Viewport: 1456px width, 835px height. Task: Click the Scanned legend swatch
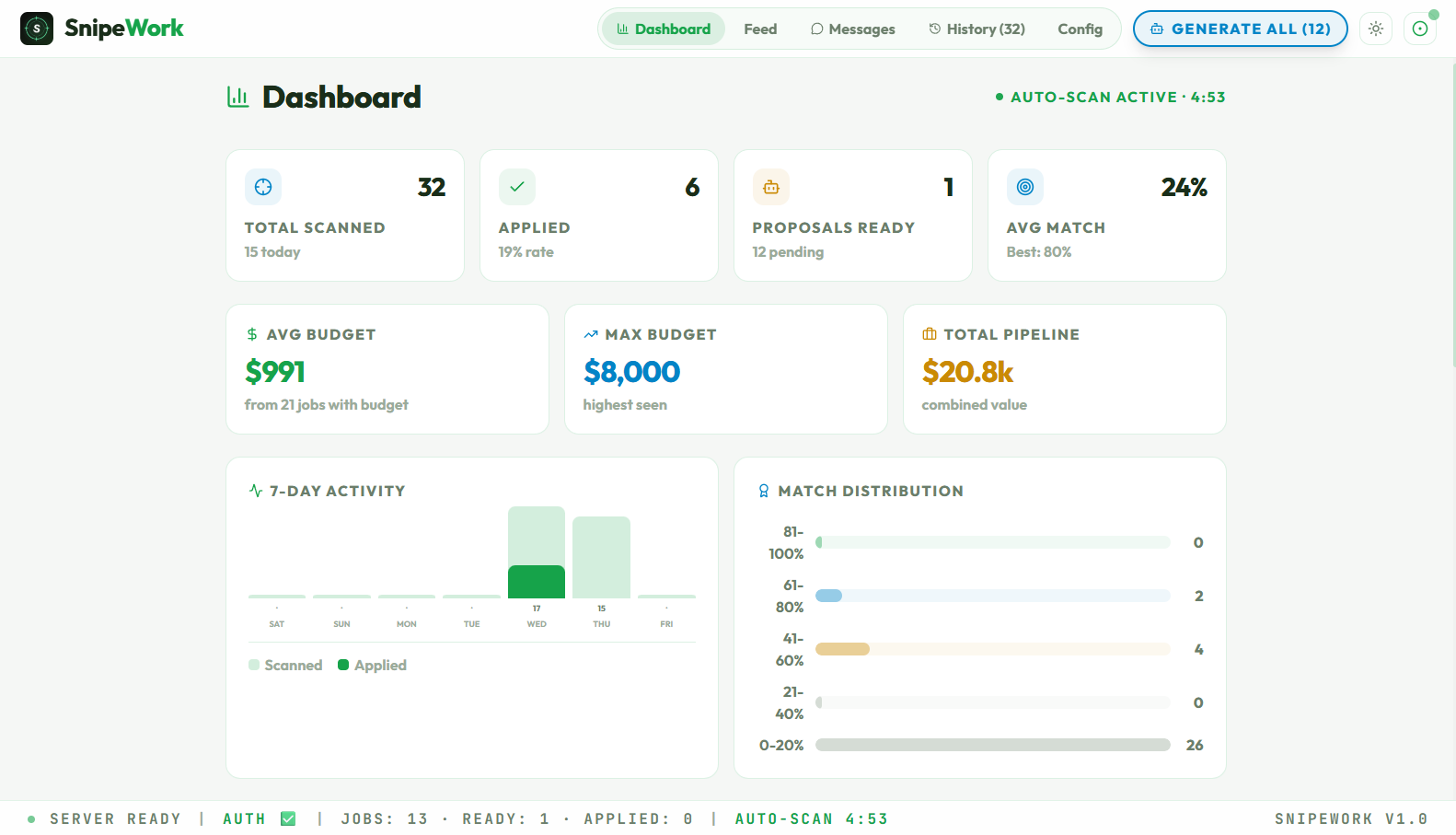pos(254,665)
